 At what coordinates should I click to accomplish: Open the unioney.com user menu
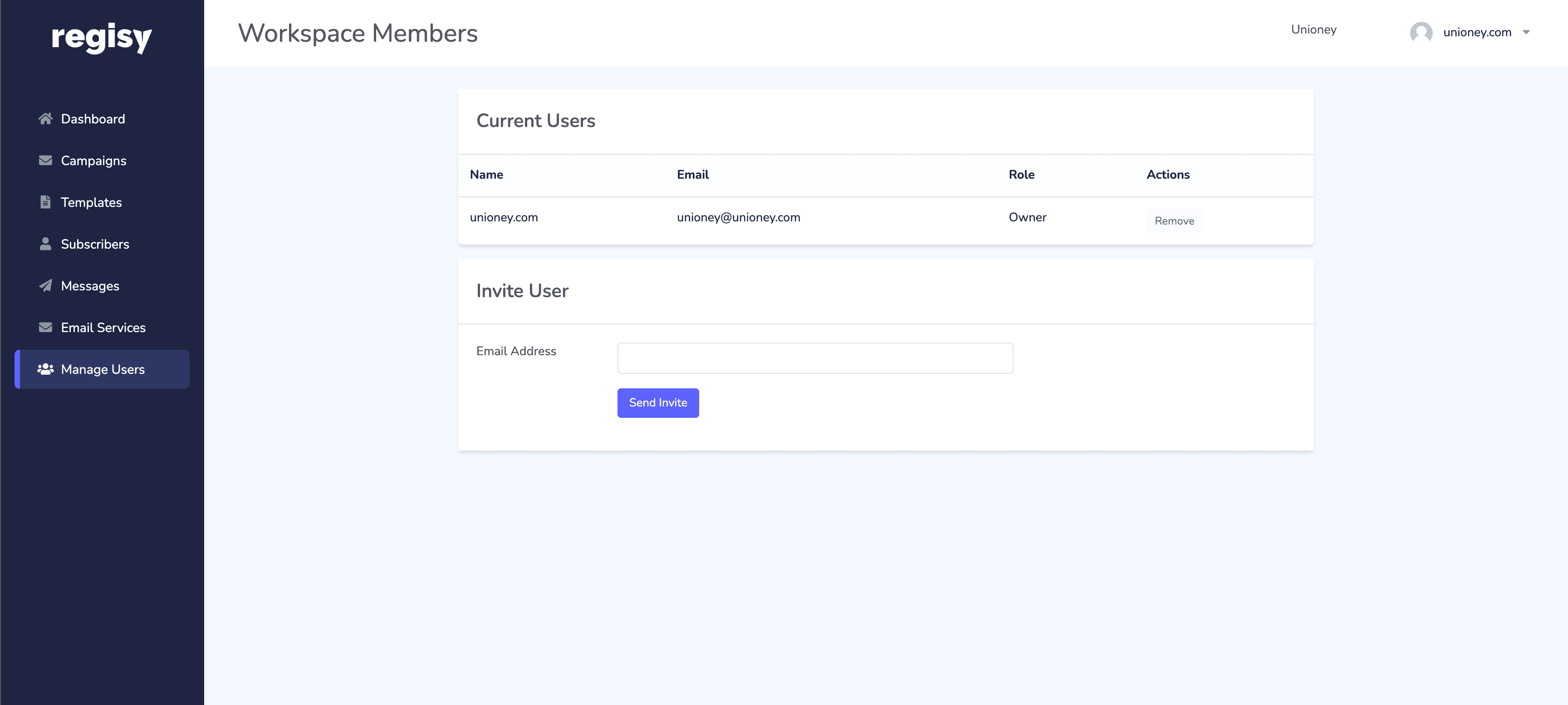(1477, 32)
